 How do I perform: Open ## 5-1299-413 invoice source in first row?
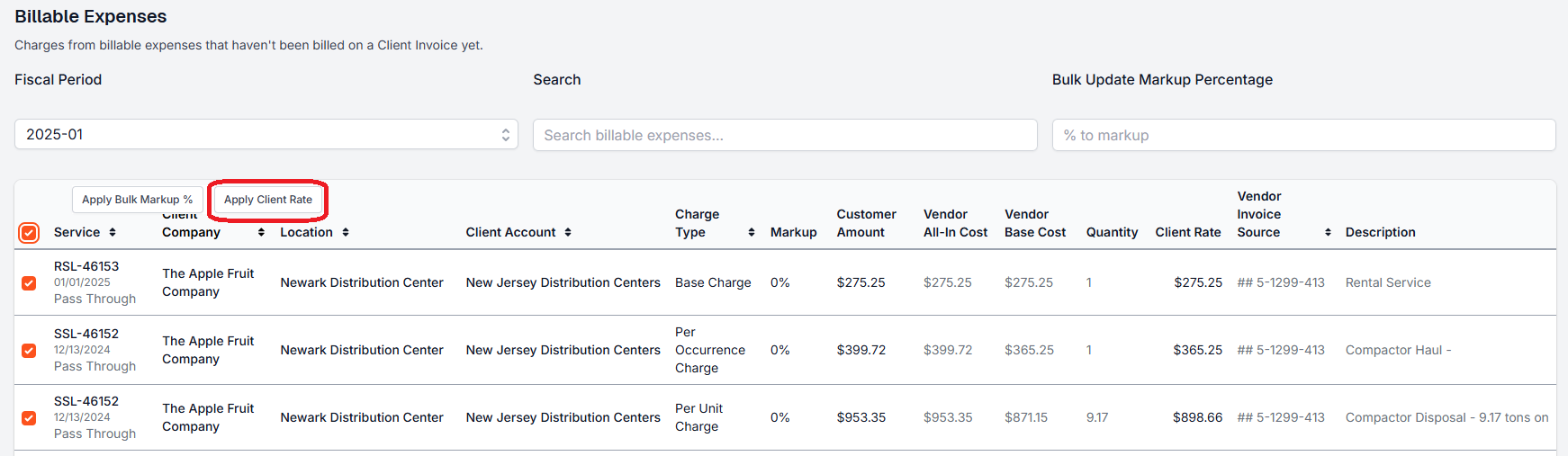point(1281,282)
